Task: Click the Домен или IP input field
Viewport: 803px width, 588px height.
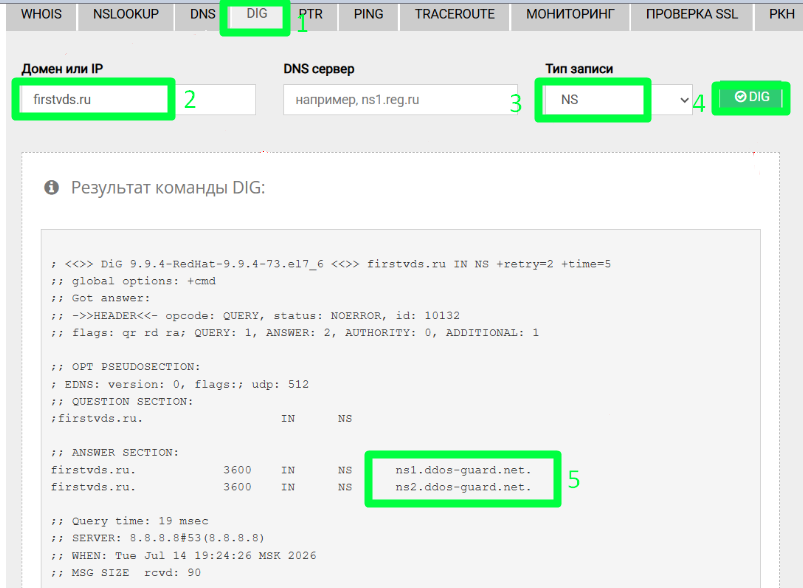Action: pyautogui.click(x=138, y=99)
